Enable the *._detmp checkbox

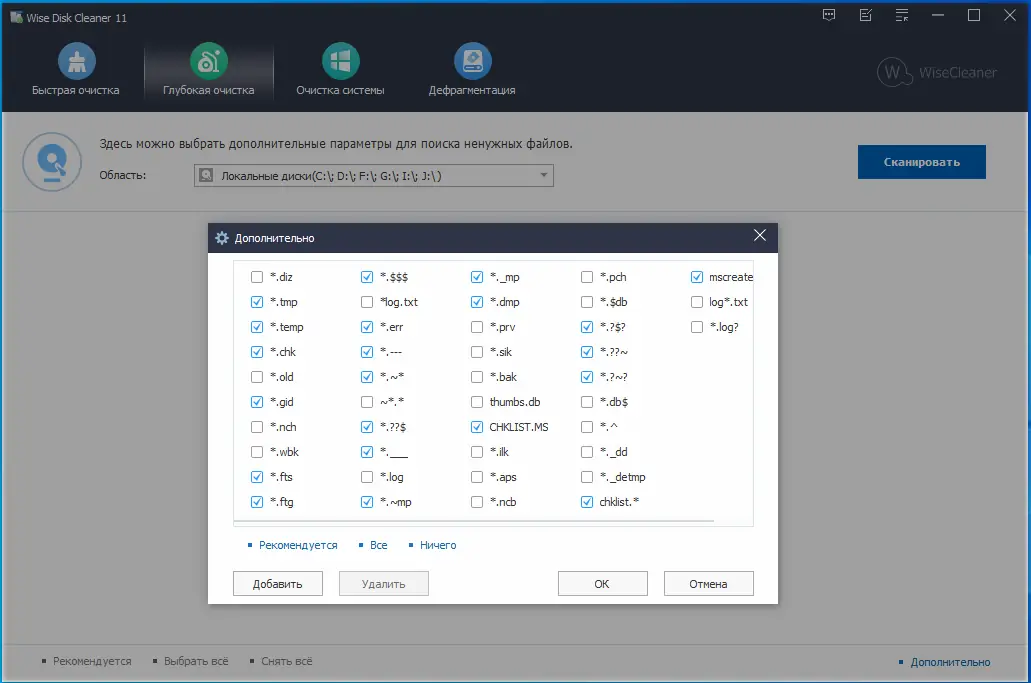click(x=587, y=477)
